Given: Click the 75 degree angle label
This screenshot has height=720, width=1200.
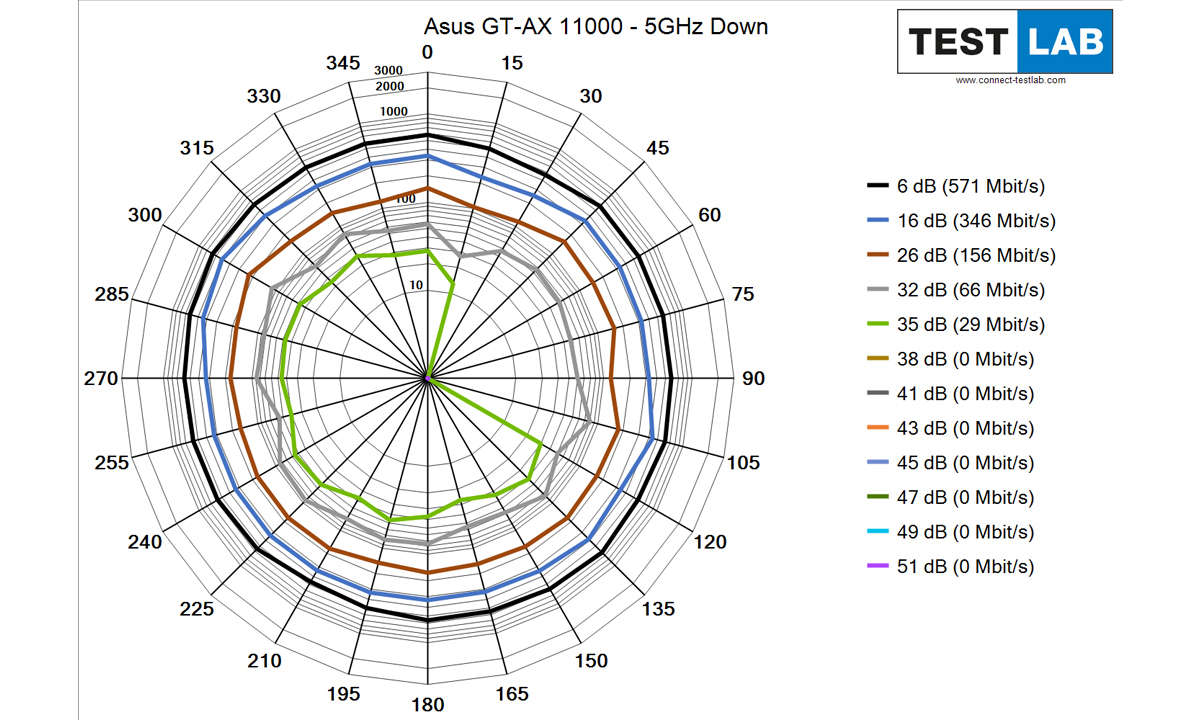Looking at the screenshot, I should point(743,294).
